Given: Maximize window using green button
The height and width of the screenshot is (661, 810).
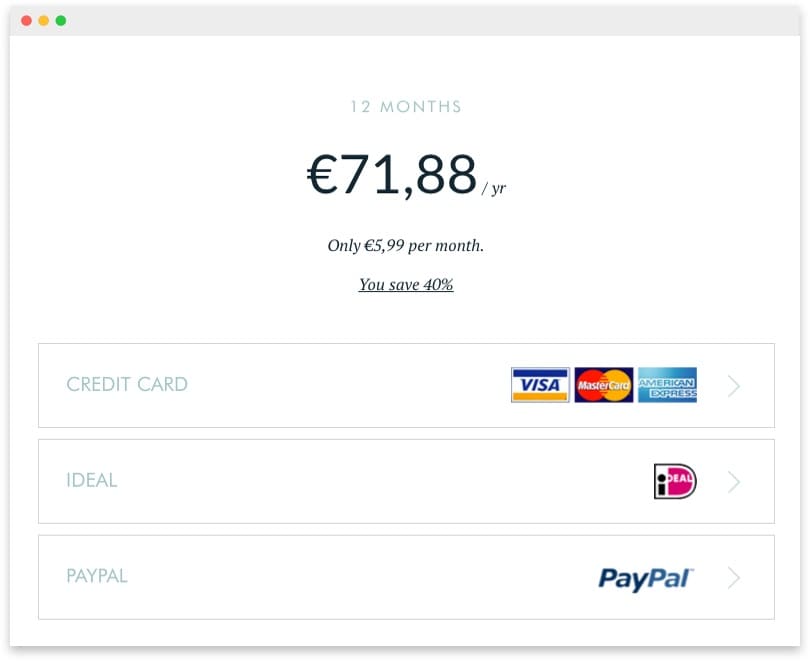Looking at the screenshot, I should click(x=61, y=20).
